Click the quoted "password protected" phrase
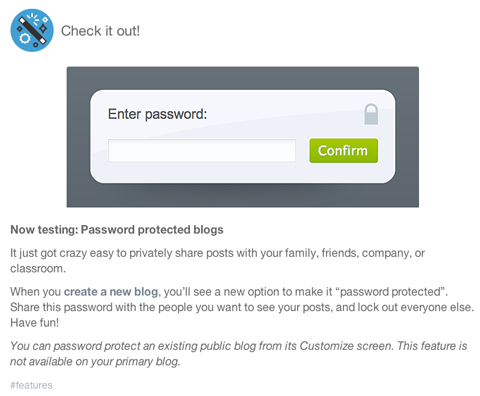Viewport: 480px width, 396px height. tap(391, 292)
